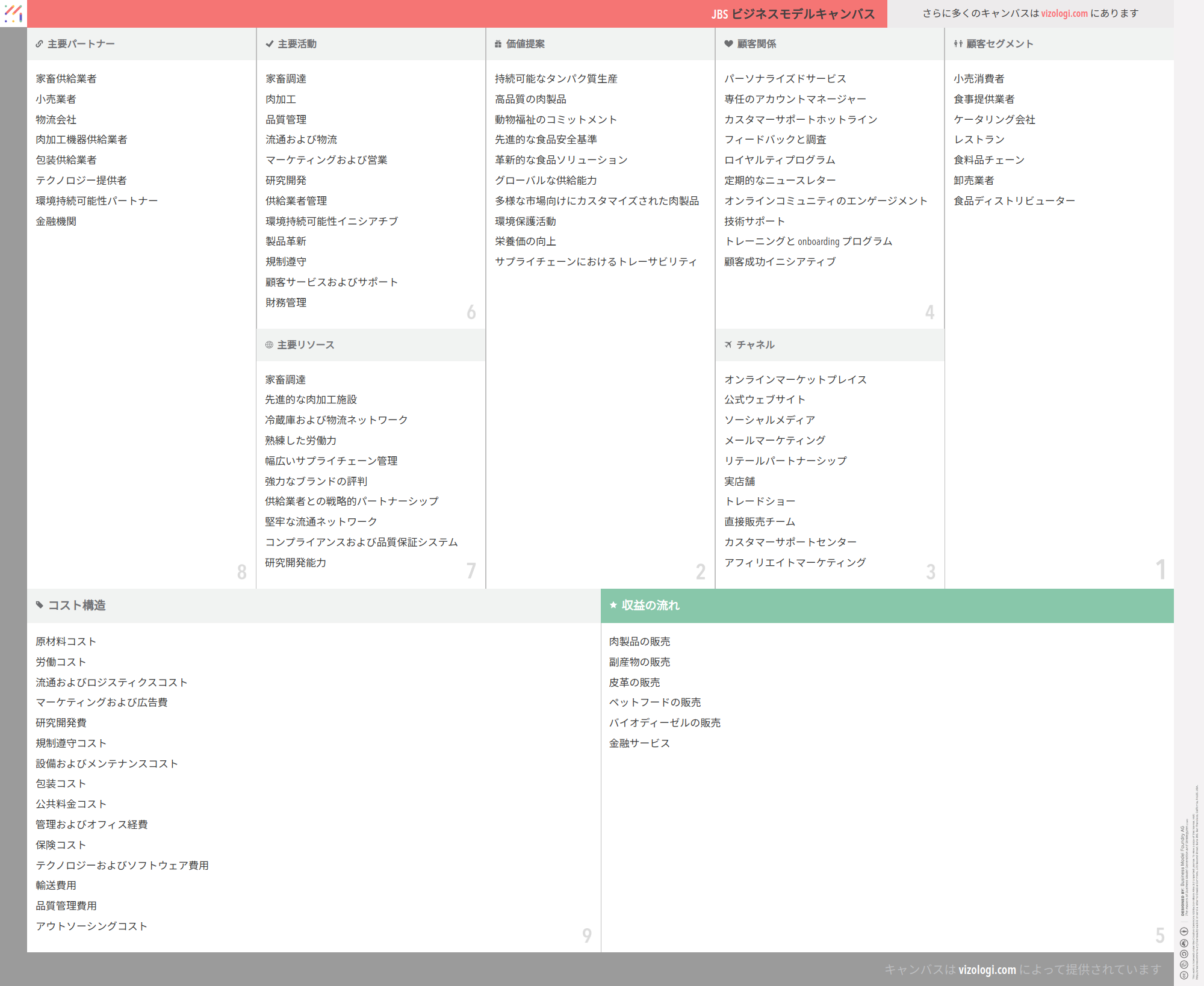The height and width of the screenshot is (986, 1204).
Task: Click the gift icon beside 価値提案
Action: (x=498, y=44)
